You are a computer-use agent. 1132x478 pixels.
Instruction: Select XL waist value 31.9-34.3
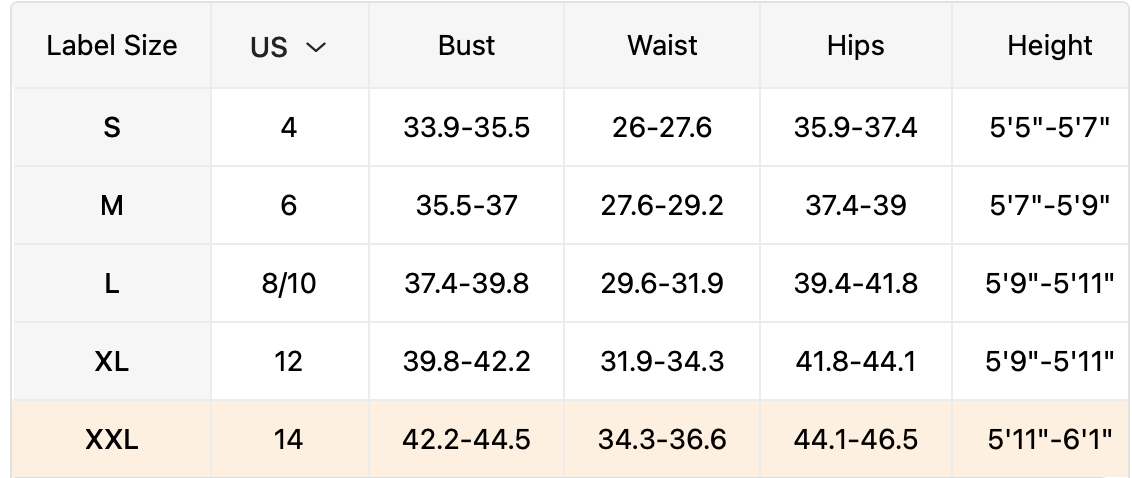coord(662,361)
